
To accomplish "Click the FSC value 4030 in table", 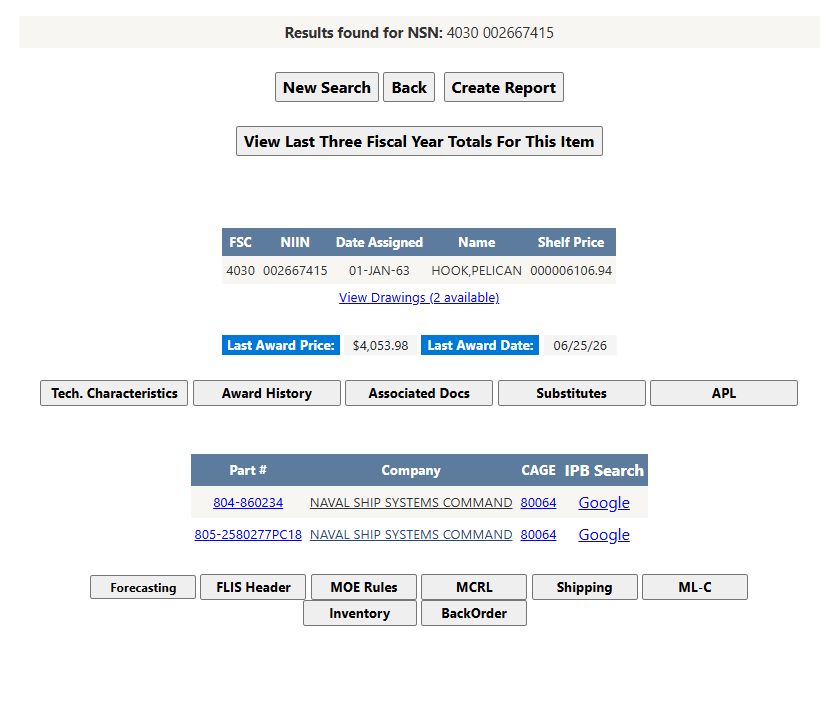I will click(240, 271).
